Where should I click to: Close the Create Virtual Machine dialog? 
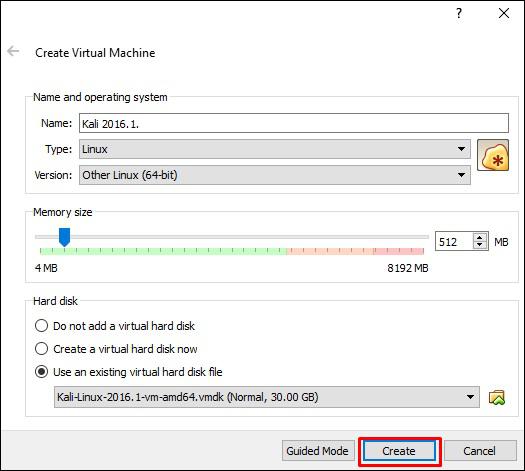pos(504,13)
